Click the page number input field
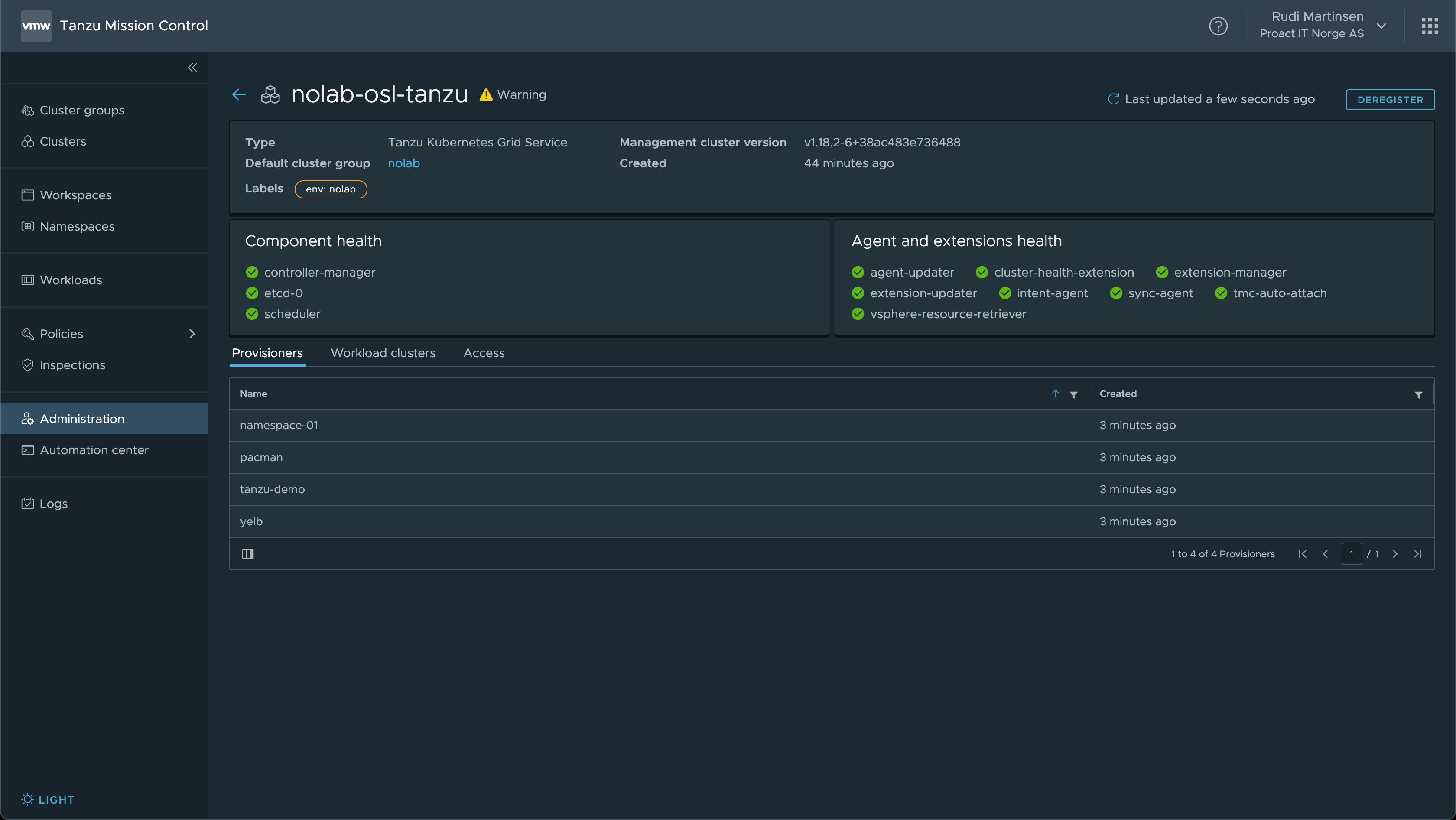This screenshot has width=1456, height=820. 1352,554
